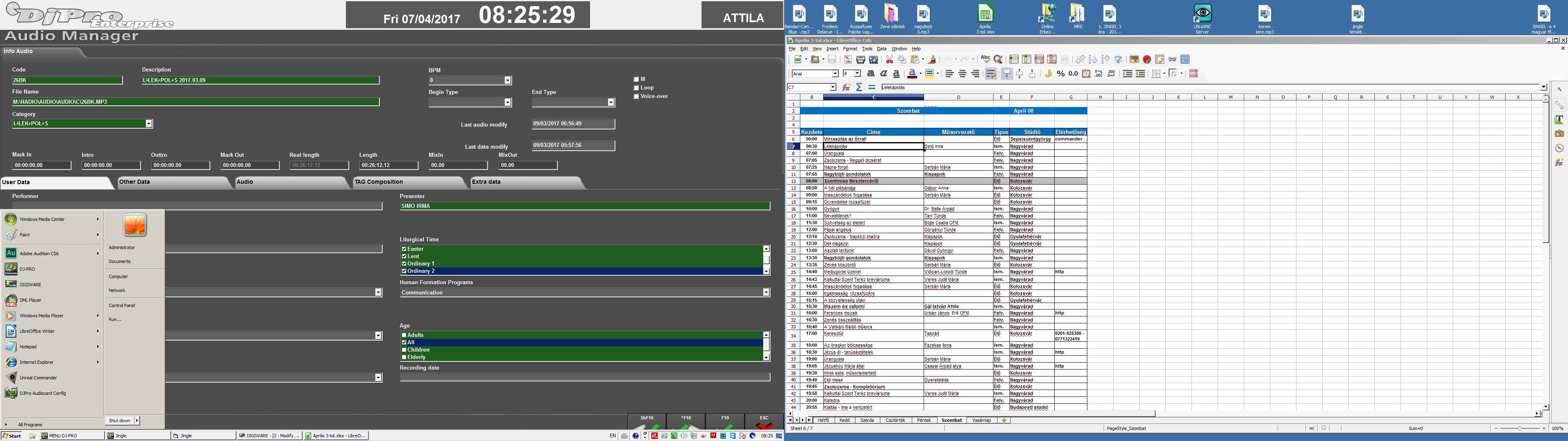Click the Format as Percent icon
1568x441 pixels.
click(1060, 73)
